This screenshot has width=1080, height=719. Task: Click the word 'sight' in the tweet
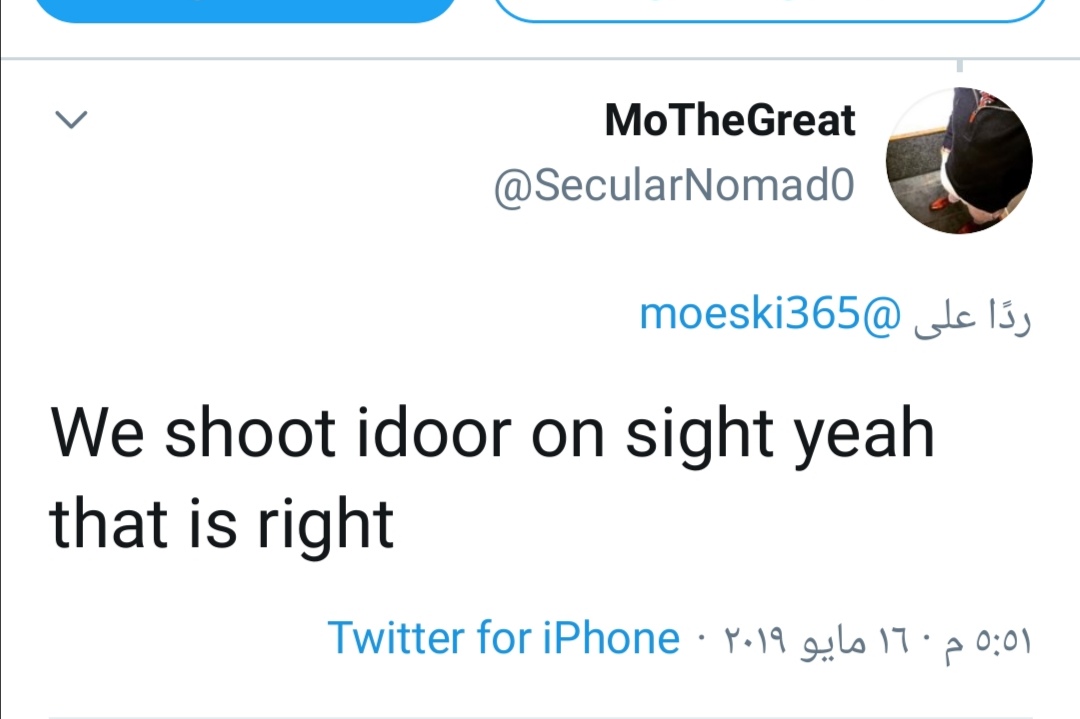[698, 433]
